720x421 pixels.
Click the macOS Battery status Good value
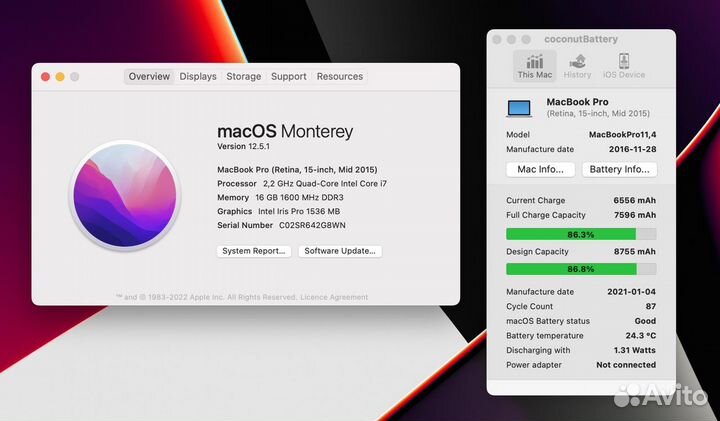coord(645,321)
